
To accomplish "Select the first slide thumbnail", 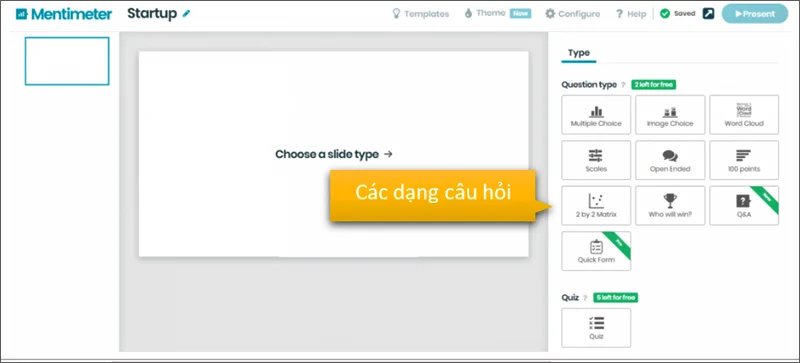I will coord(67,61).
